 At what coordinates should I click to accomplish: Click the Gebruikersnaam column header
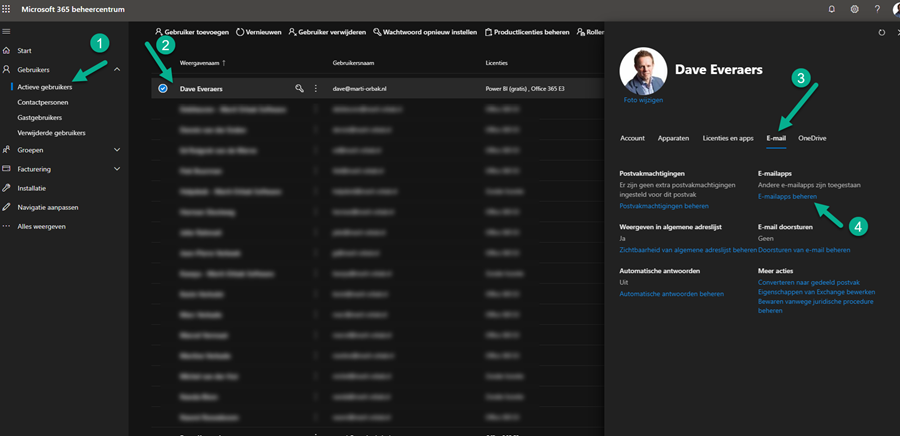pos(353,63)
